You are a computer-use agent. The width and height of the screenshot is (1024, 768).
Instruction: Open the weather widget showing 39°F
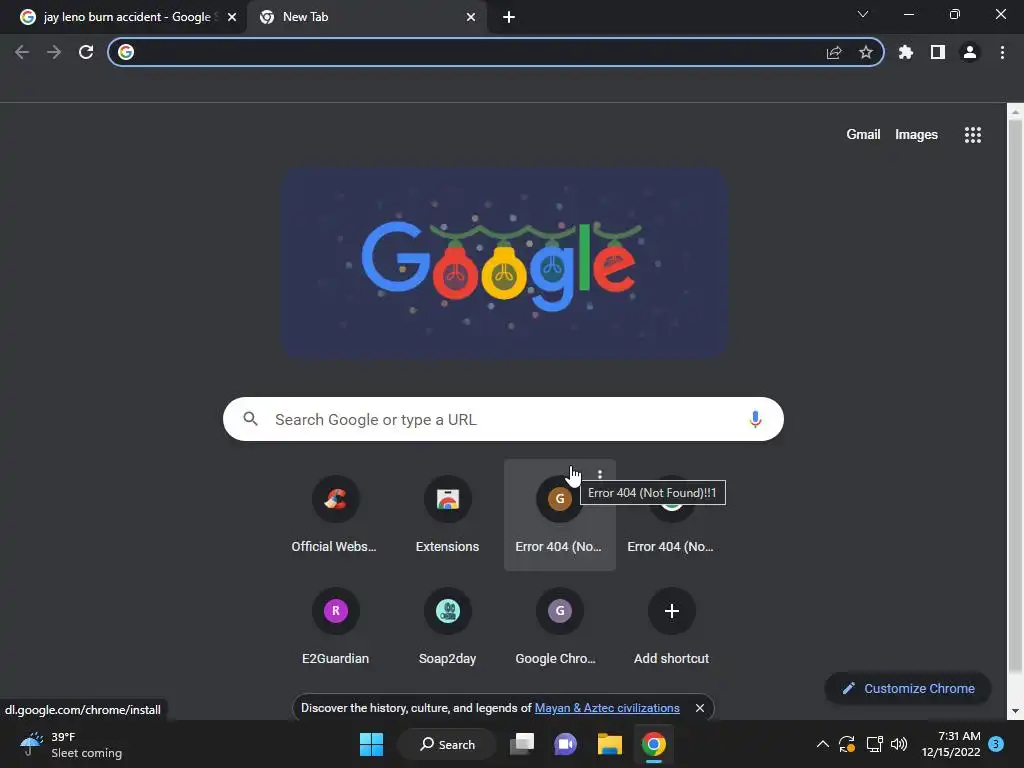(x=71, y=744)
